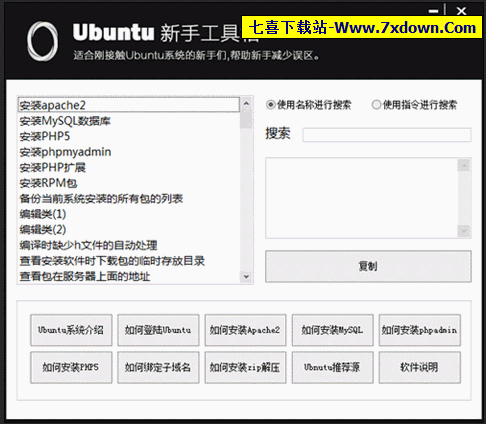
Task: Minimize the toolbox window
Action: [433, 11]
